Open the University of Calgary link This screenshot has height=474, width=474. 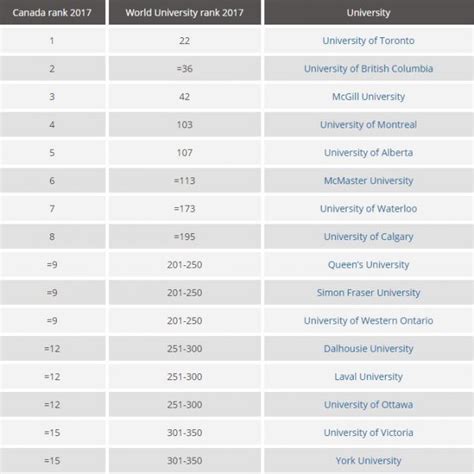(368, 237)
